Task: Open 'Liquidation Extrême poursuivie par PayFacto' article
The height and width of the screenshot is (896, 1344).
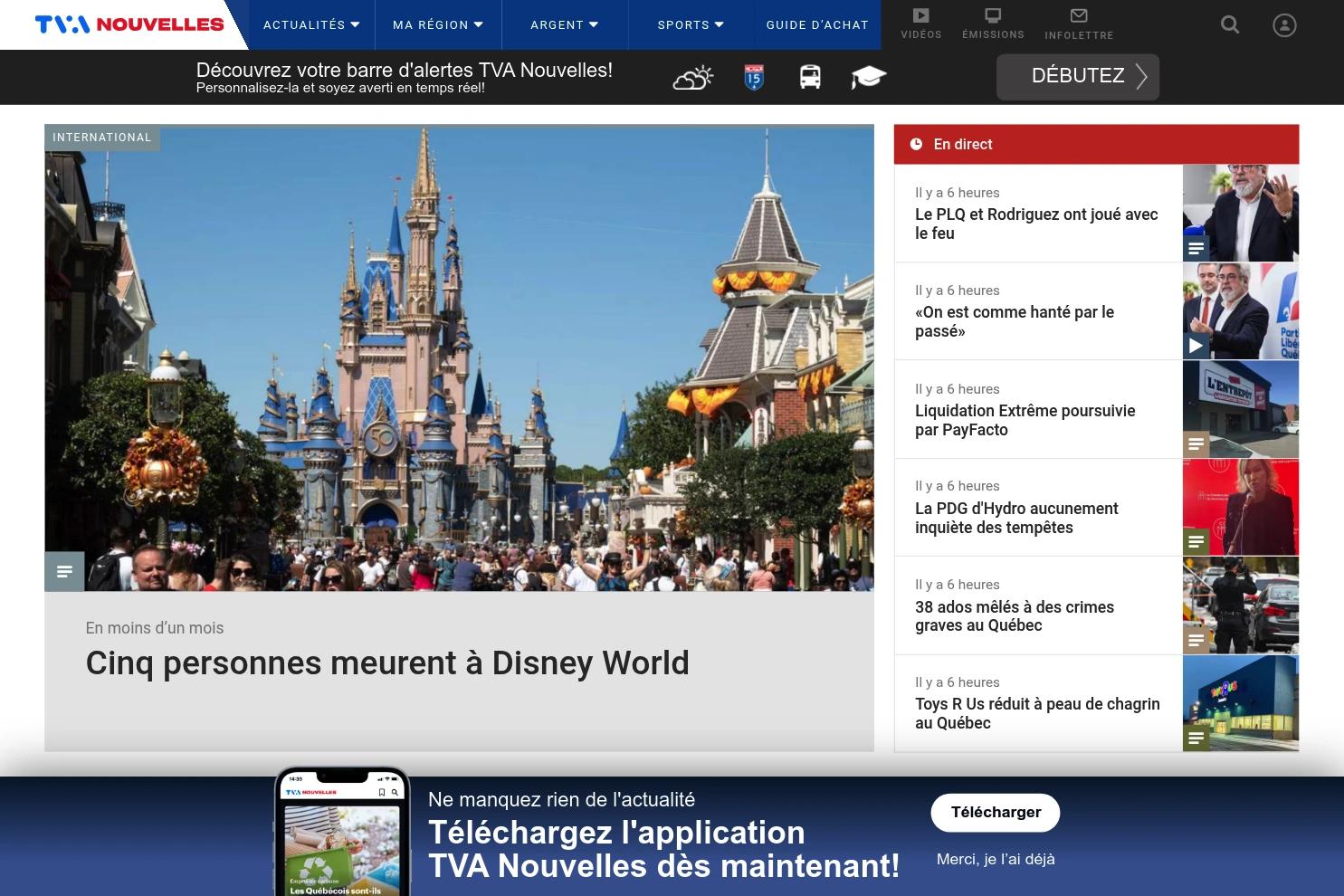Action: click(x=1025, y=420)
